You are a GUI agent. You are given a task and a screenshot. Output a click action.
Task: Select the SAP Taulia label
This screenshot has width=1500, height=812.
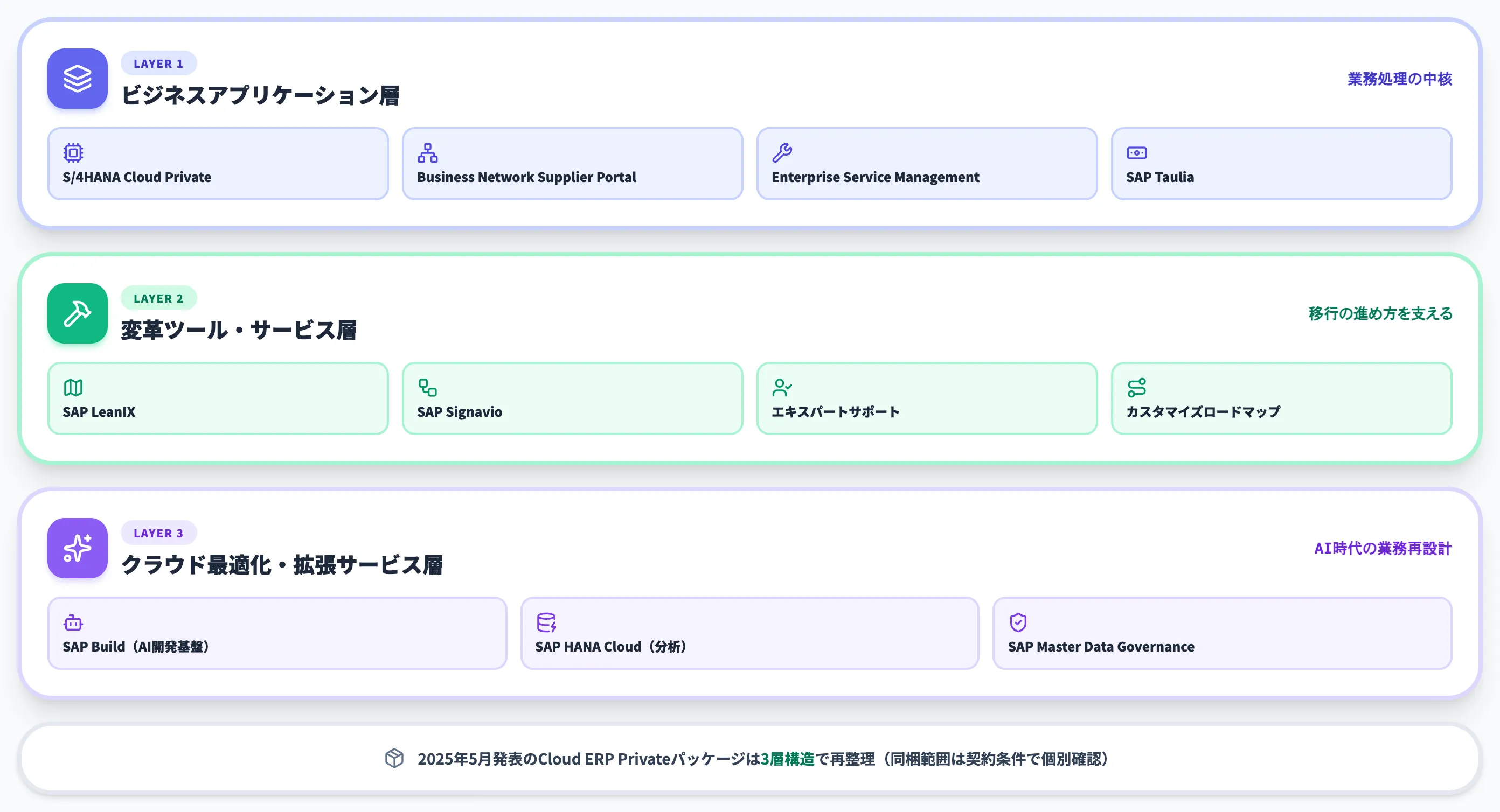[1160, 177]
